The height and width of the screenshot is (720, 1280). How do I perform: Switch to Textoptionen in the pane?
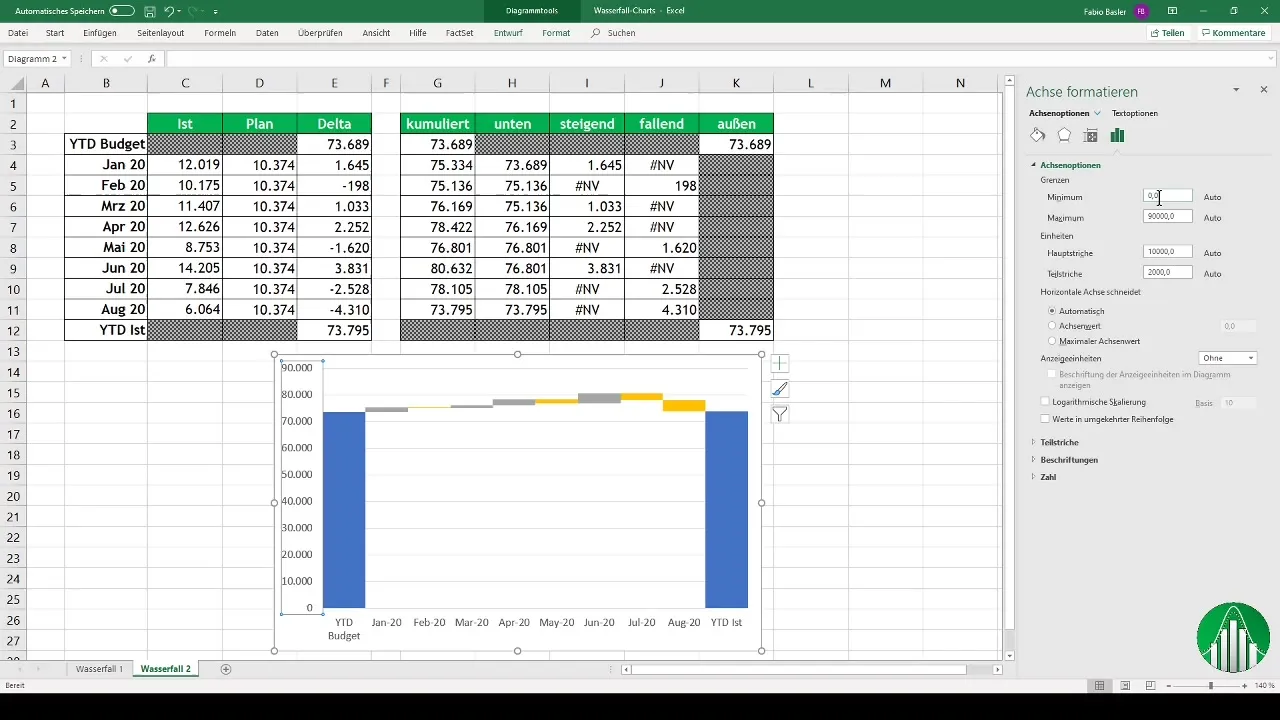point(1135,113)
